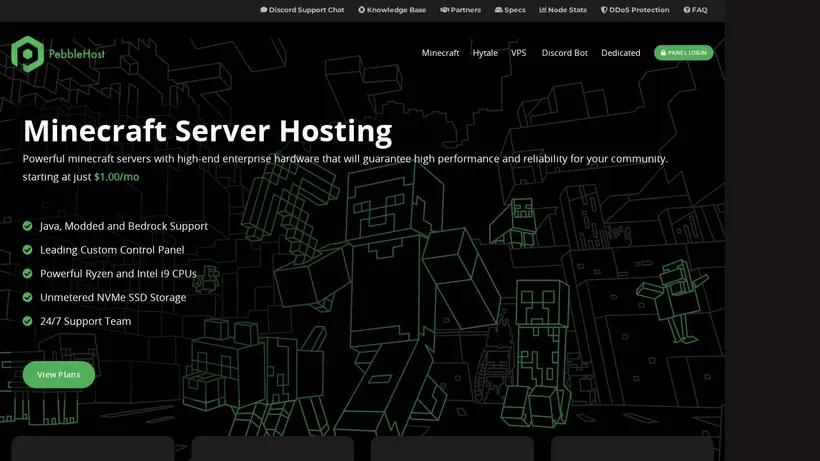Click checkmark beside 24/7 Support Team
The image size is (820, 461).
[x=28, y=321]
